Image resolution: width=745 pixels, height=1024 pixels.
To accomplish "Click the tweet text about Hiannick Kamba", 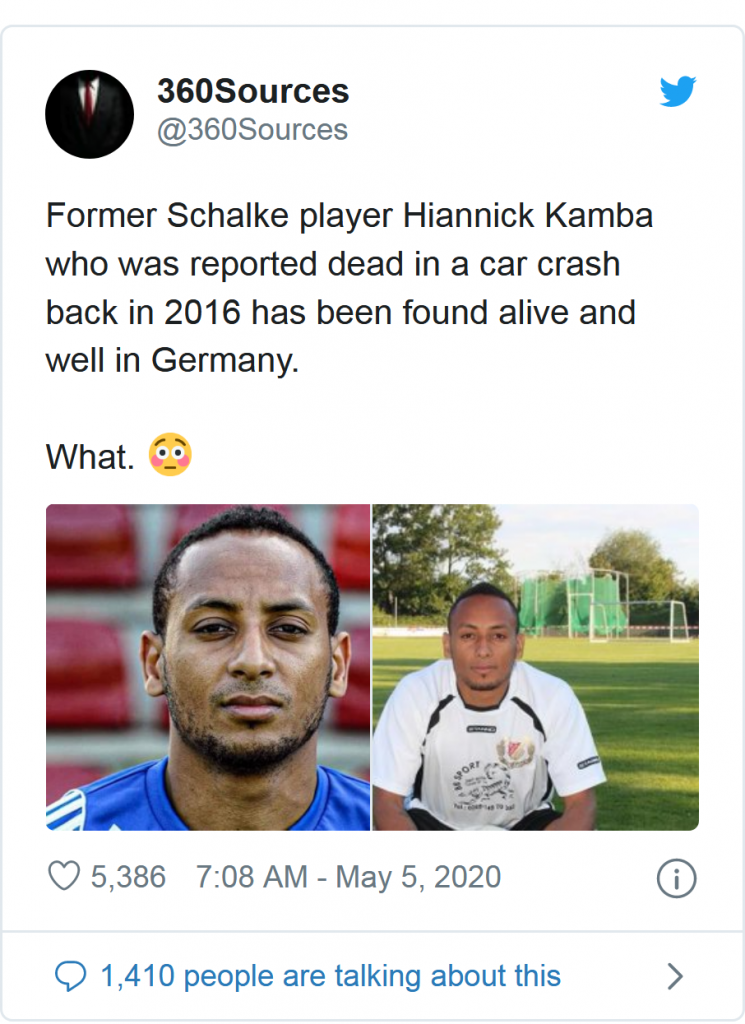I will pyautogui.click(x=340, y=289).
